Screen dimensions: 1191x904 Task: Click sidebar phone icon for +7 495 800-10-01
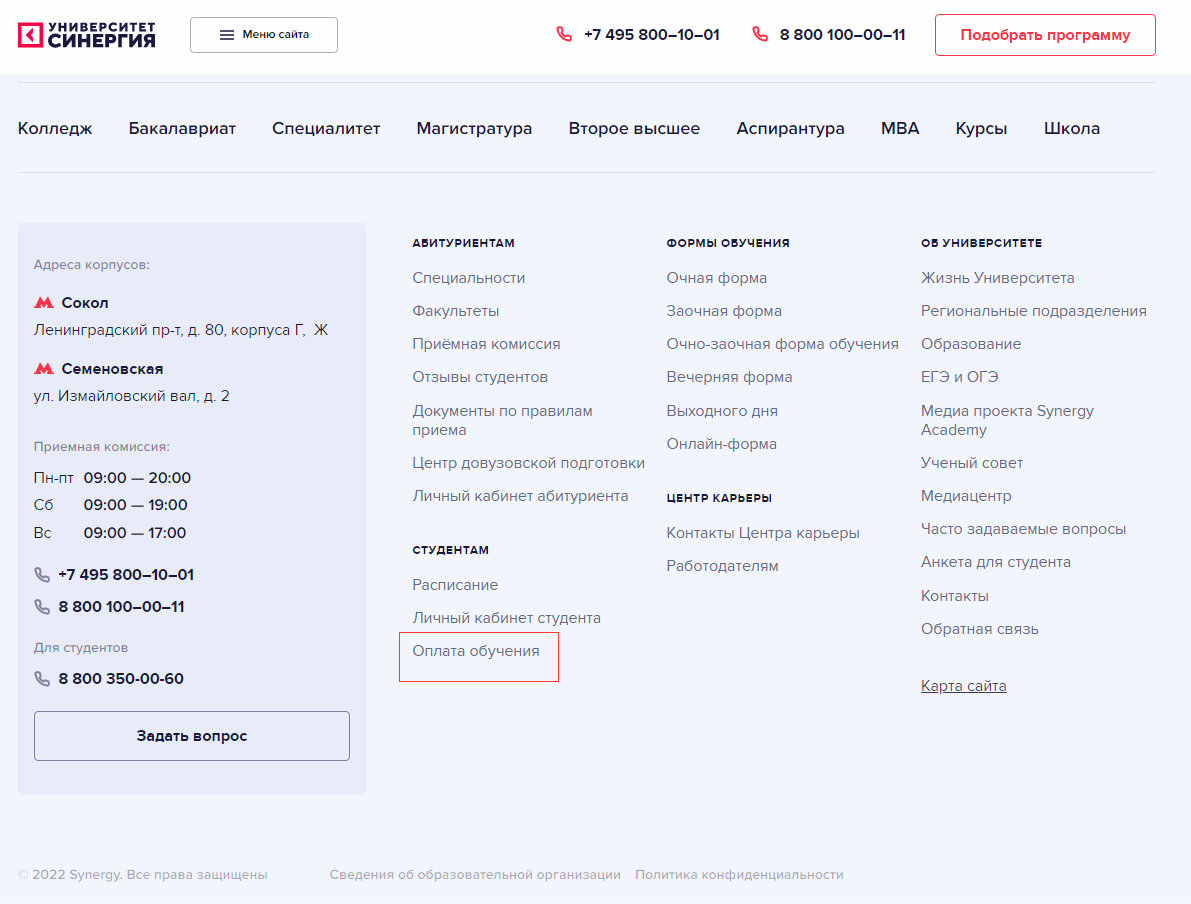coord(42,575)
